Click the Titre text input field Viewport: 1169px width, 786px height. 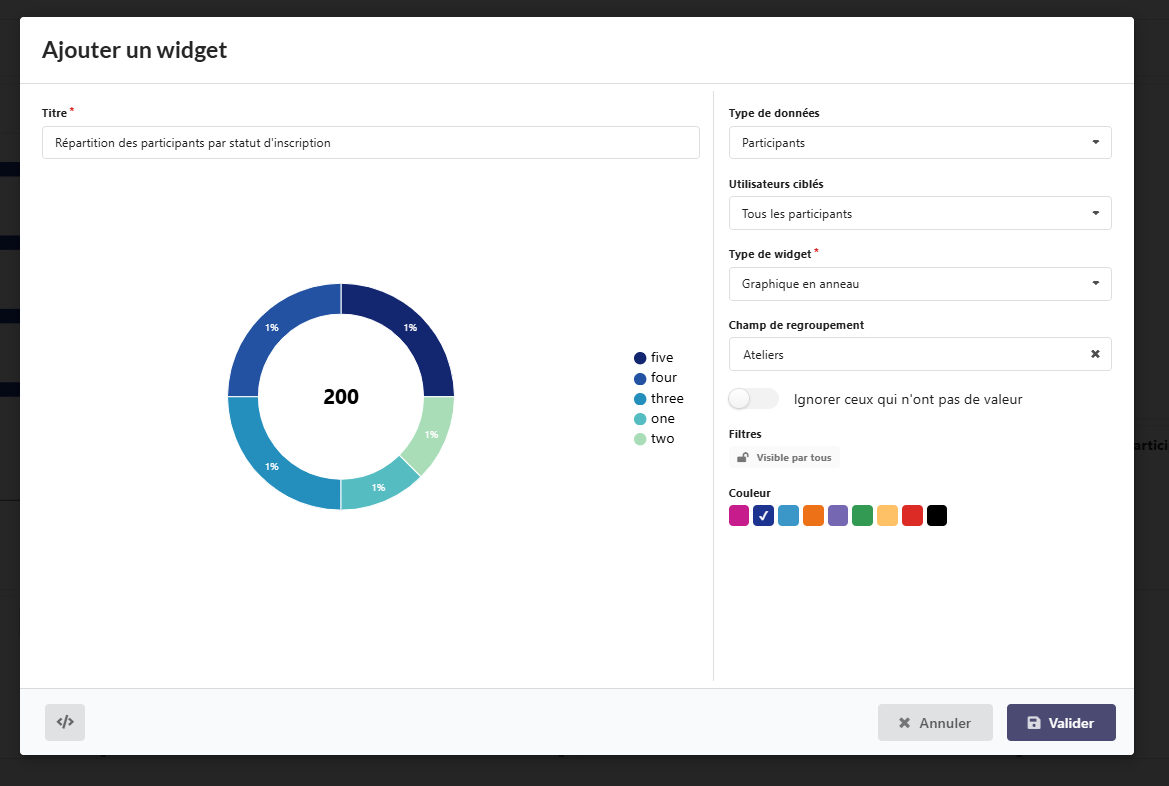370,143
